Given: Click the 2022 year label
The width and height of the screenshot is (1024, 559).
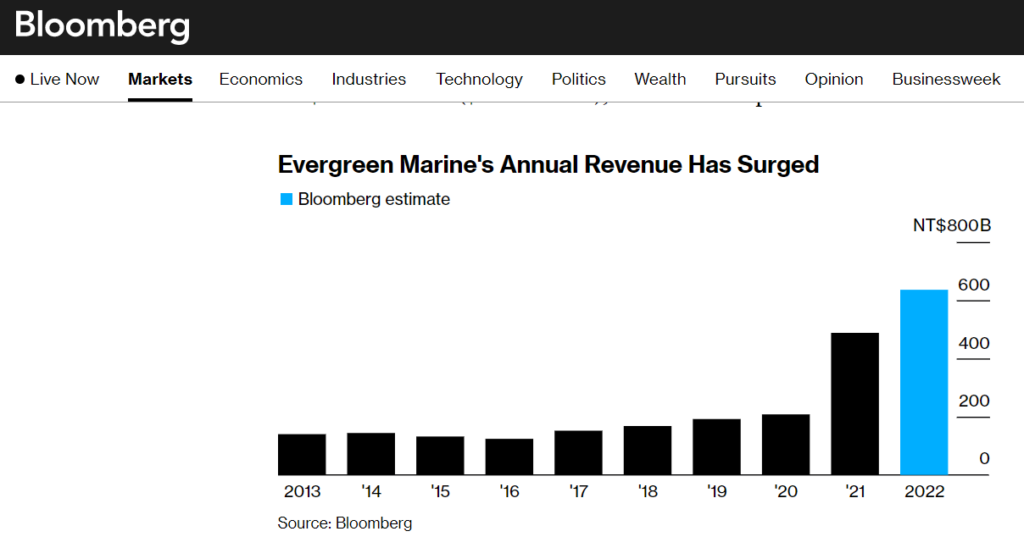Looking at the screenshot, I should tap(924, 491).
